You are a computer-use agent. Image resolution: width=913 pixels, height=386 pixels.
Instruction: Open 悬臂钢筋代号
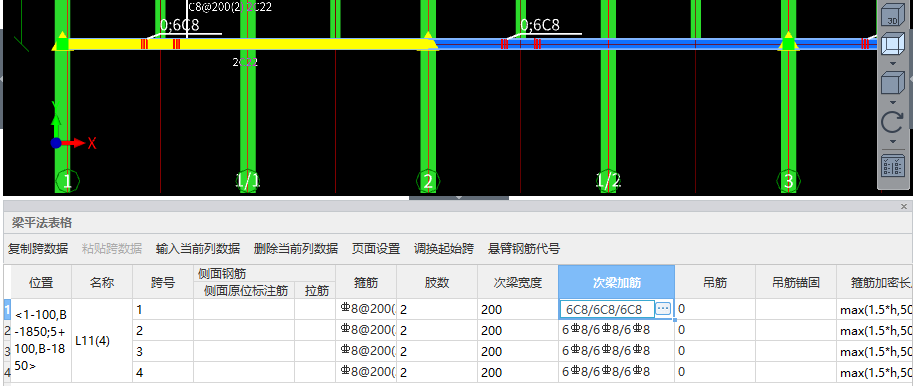[x=524, y=249]
